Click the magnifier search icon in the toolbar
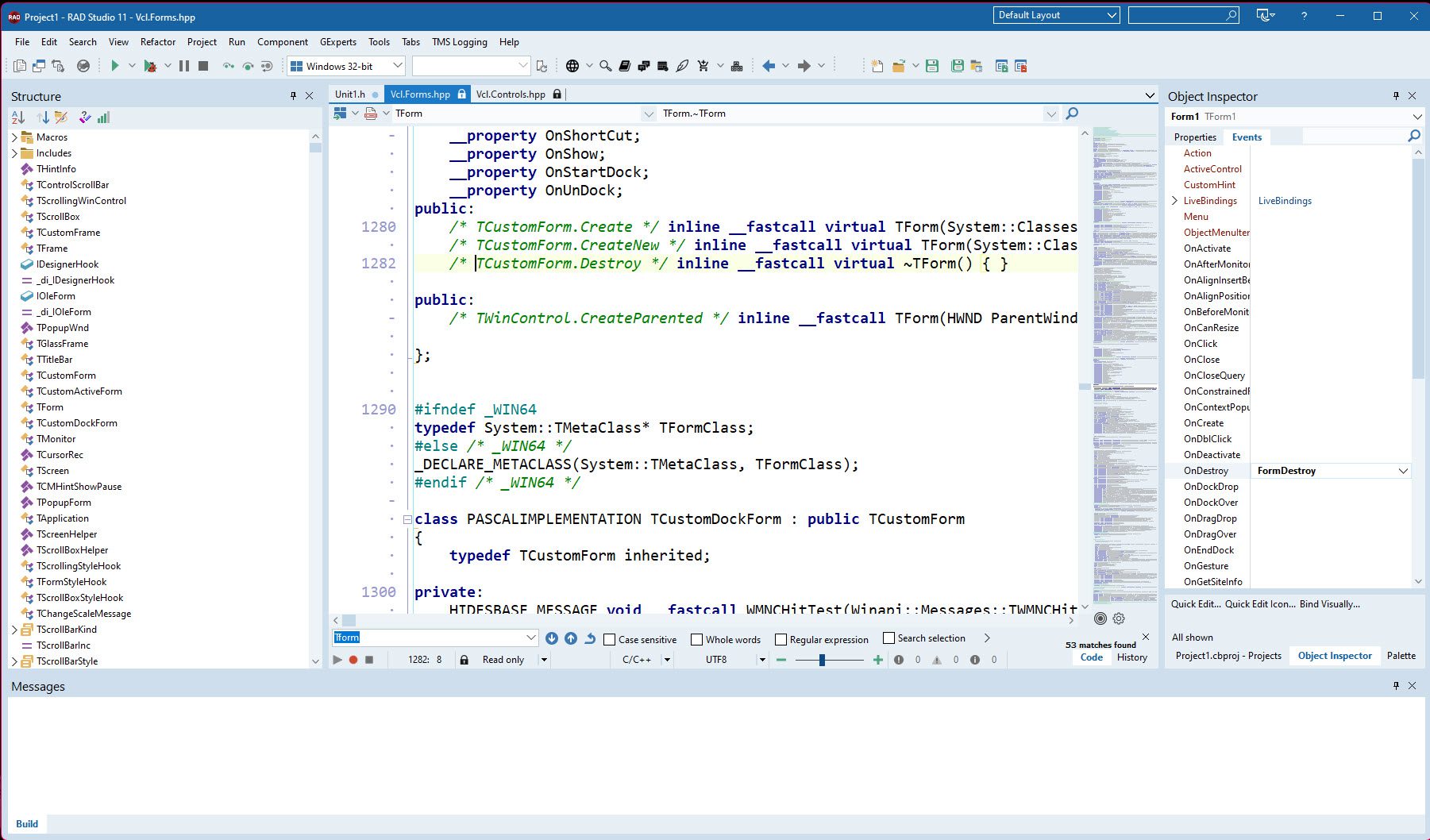This screenshot has width=1430, height=840. (606, 66)
